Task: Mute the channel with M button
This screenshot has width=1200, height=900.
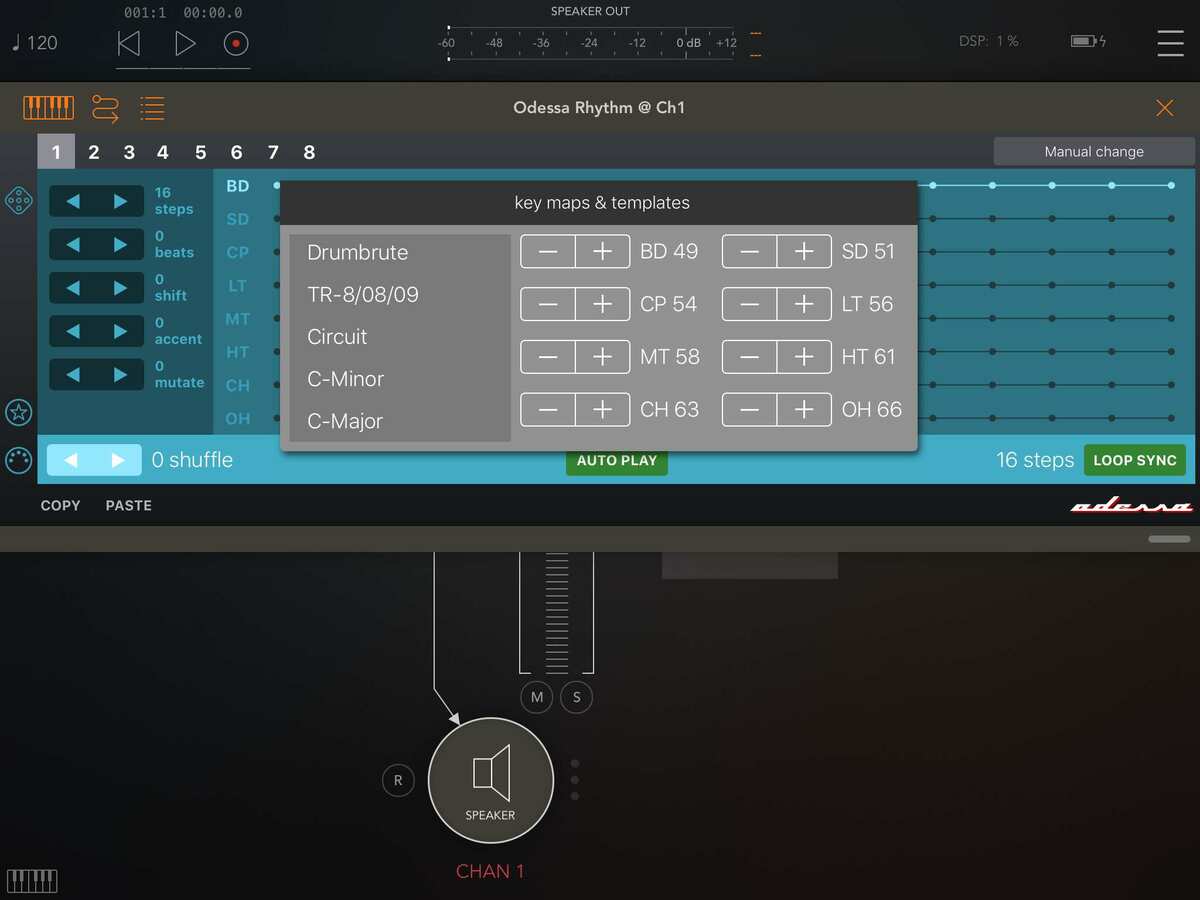Action: click(x=537, y=697)
